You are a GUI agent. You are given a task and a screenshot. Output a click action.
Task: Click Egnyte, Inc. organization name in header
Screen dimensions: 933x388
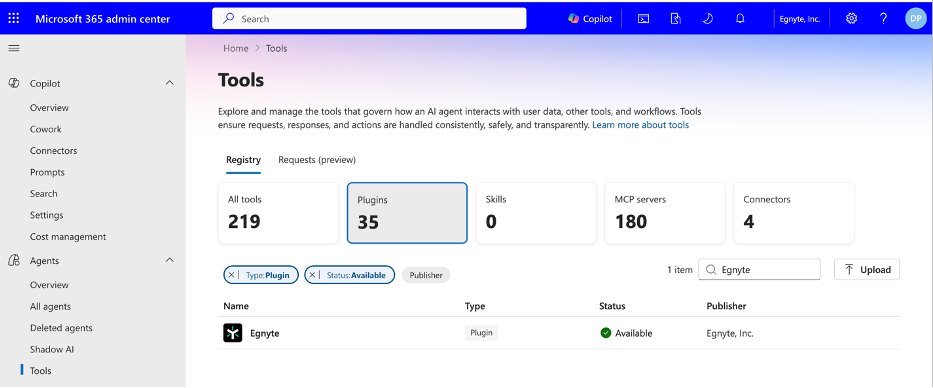click(x=800, y=19)
